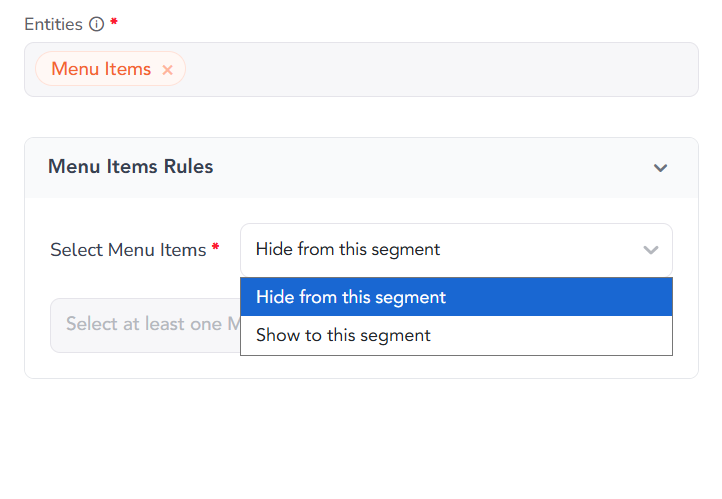Screen dimensions: 722x499
Task: Focus the empty area of Entities field
Action: tap(440, 70)
